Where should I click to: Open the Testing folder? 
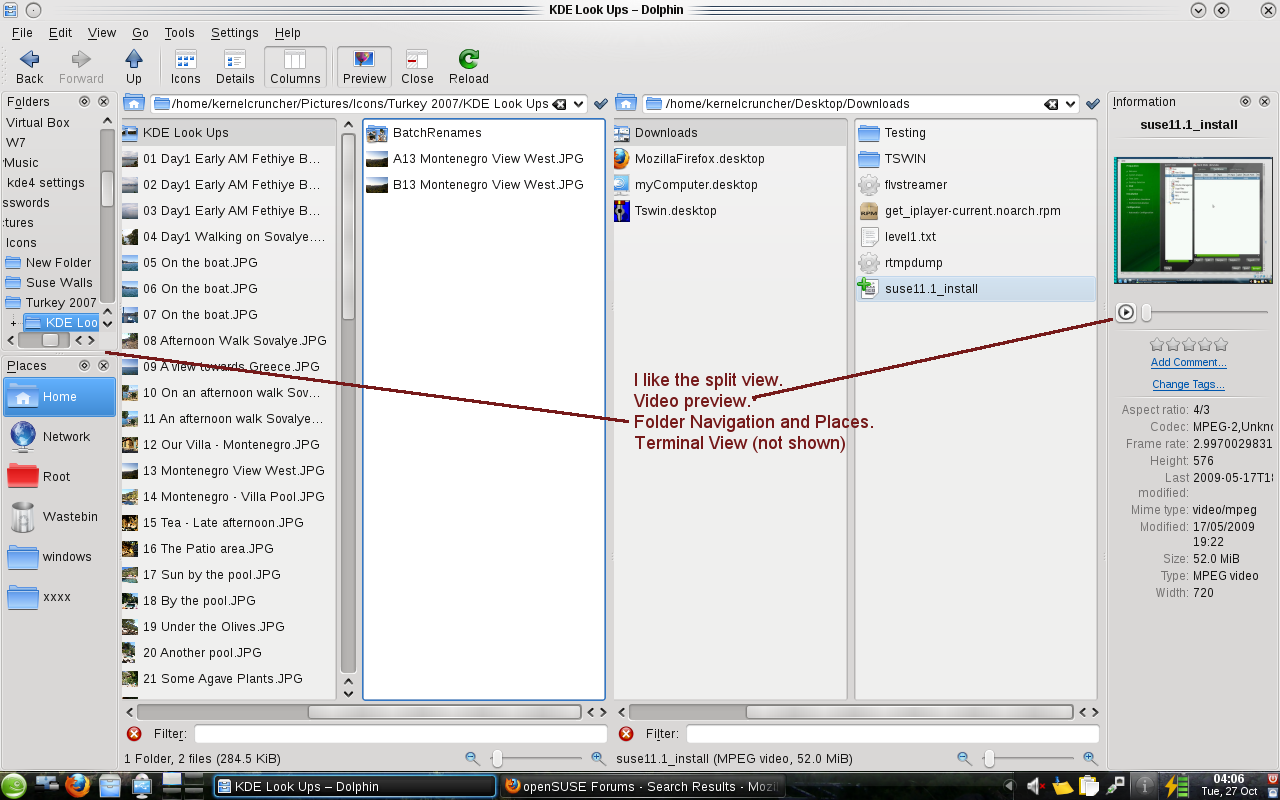point(892,133)
